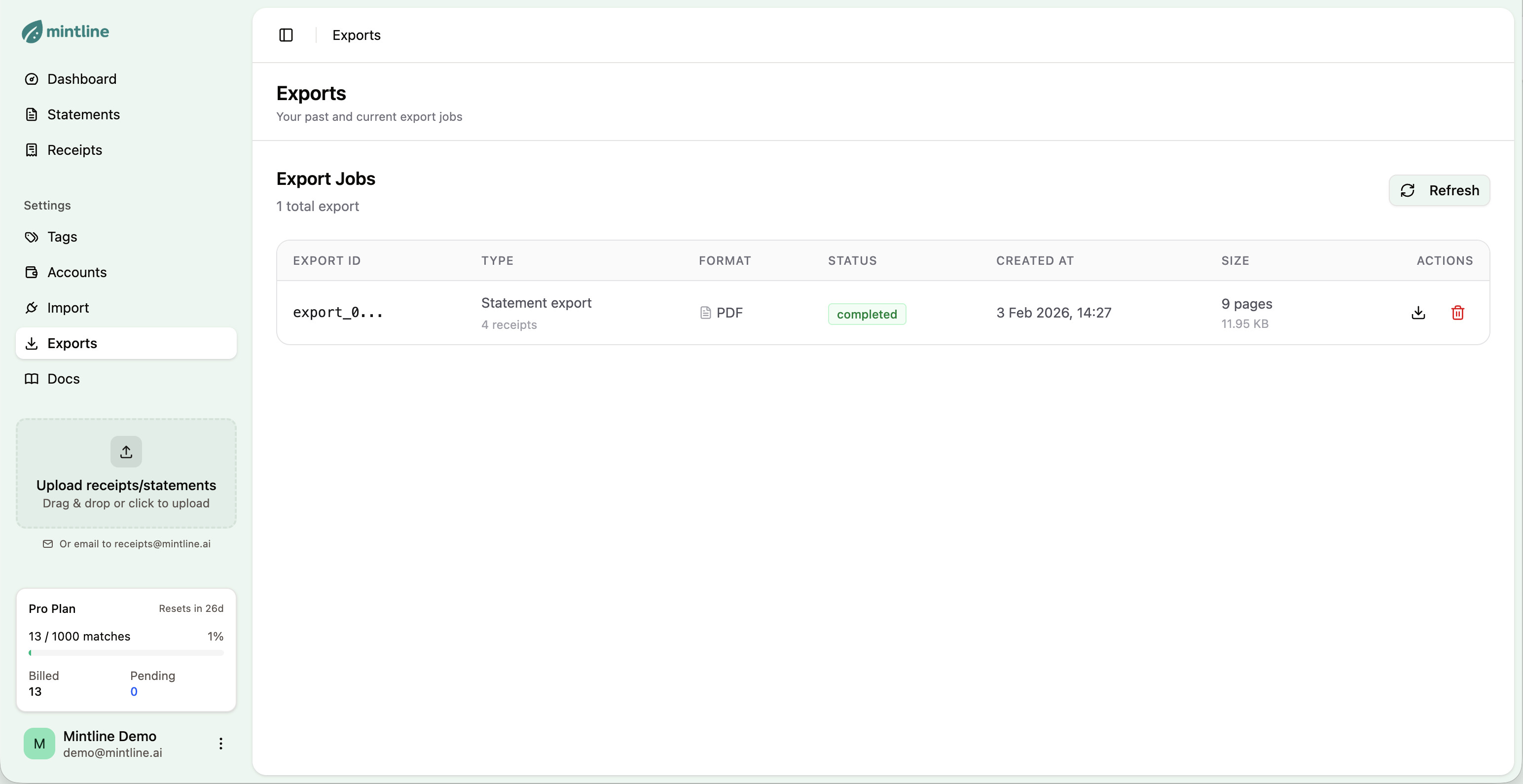Open Accounts settings
The width and height of the screenshot is (1523, 784).
pos(77,273)
